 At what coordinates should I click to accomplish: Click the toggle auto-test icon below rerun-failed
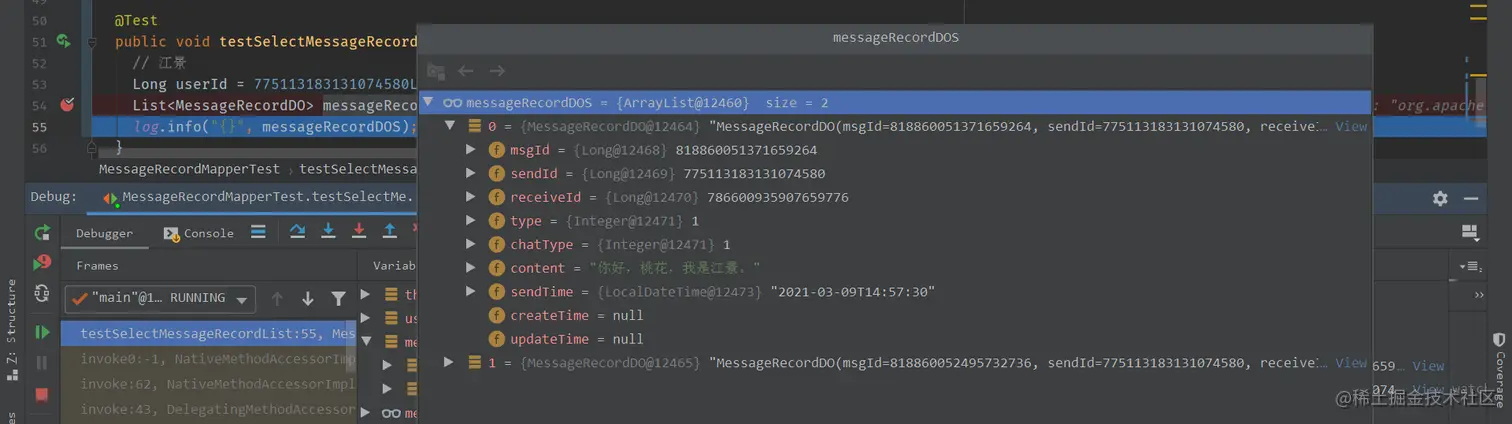pyautogui.click(x=42, y=293)
